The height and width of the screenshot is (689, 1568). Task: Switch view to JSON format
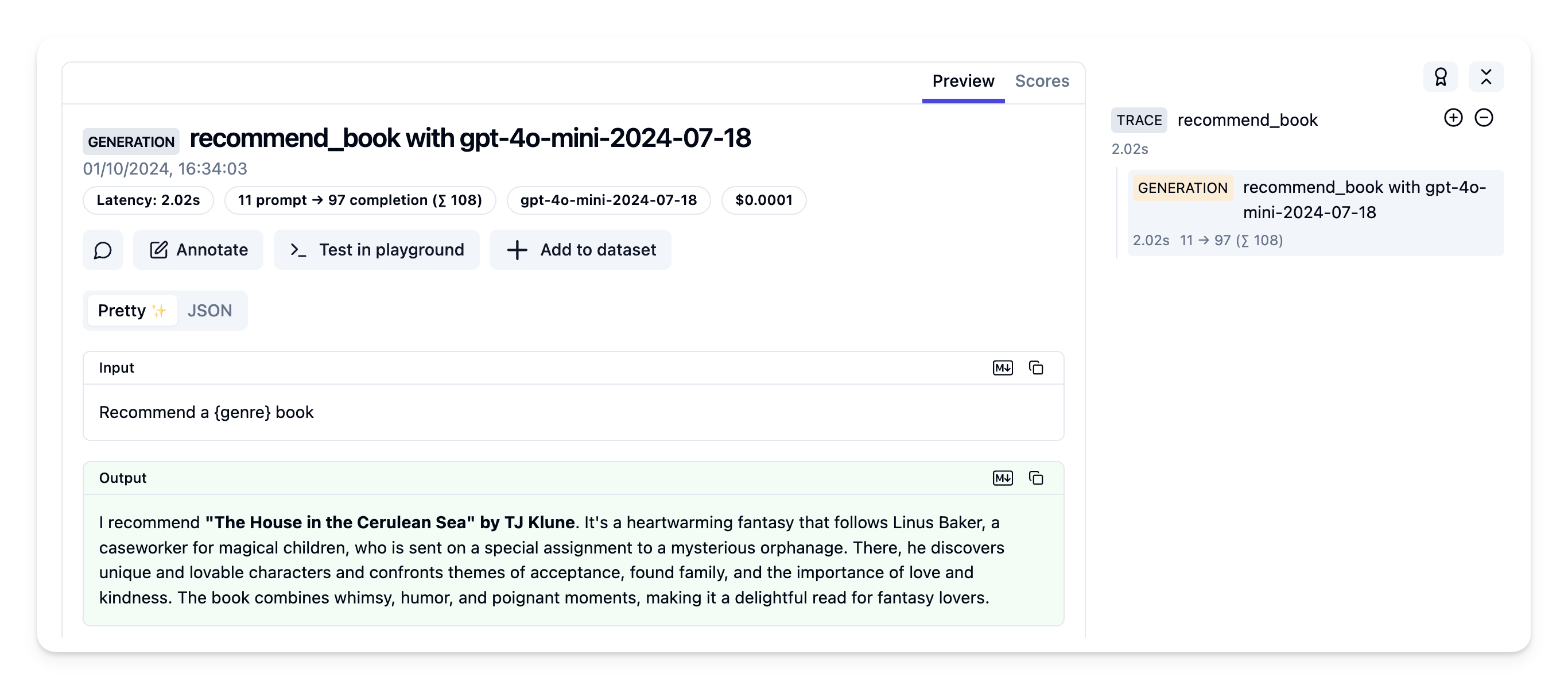[209, 311]
